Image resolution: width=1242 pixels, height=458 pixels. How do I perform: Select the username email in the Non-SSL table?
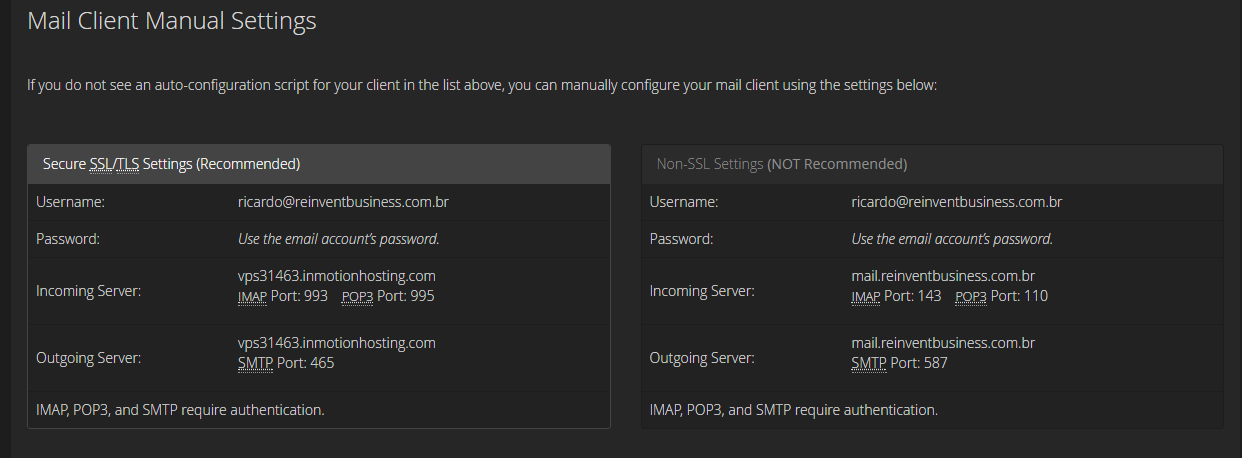[956, 202]
